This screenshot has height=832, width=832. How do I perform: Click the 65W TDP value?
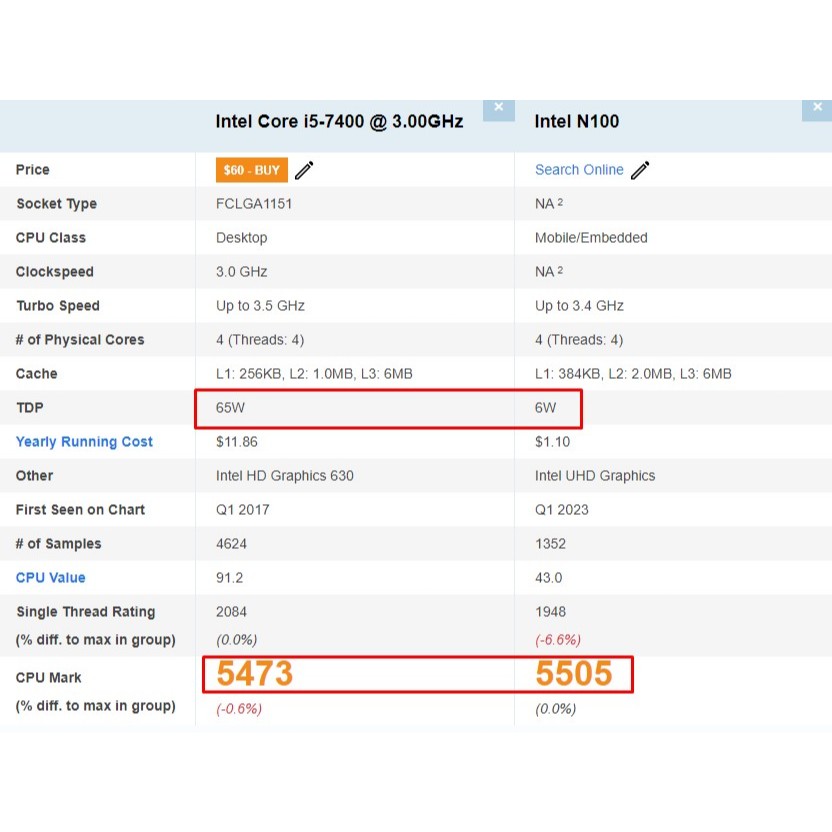230,408
